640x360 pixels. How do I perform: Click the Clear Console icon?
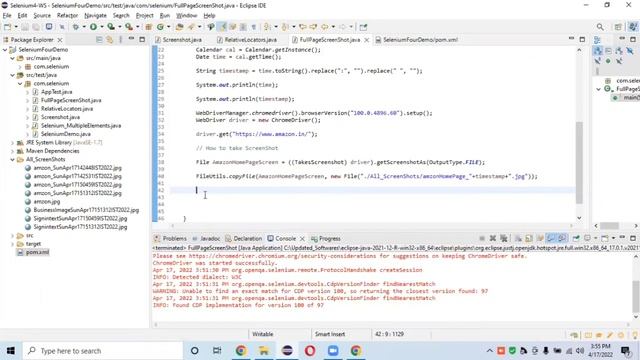(x=518, y=238)
